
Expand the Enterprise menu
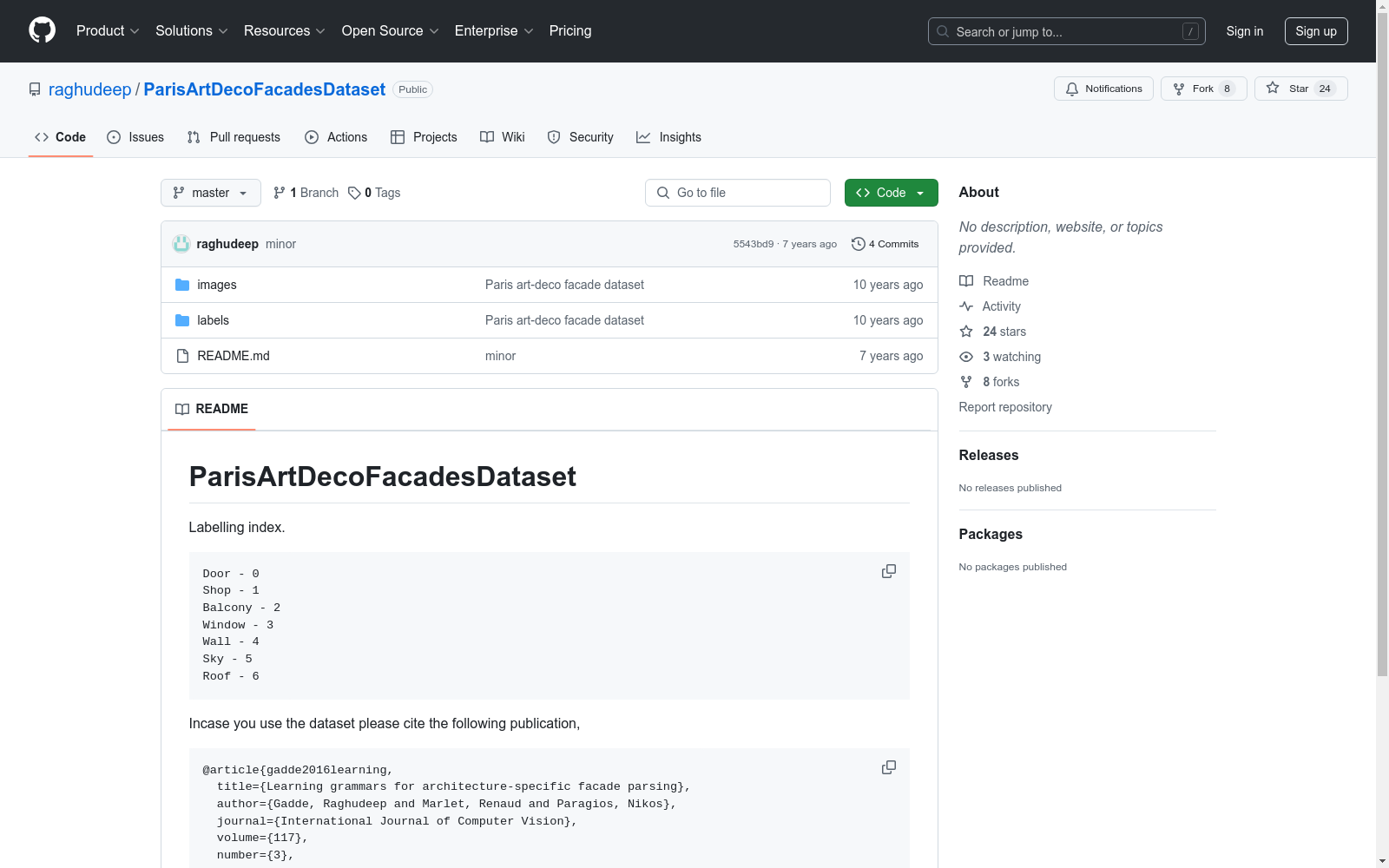(x=494, y=30)
